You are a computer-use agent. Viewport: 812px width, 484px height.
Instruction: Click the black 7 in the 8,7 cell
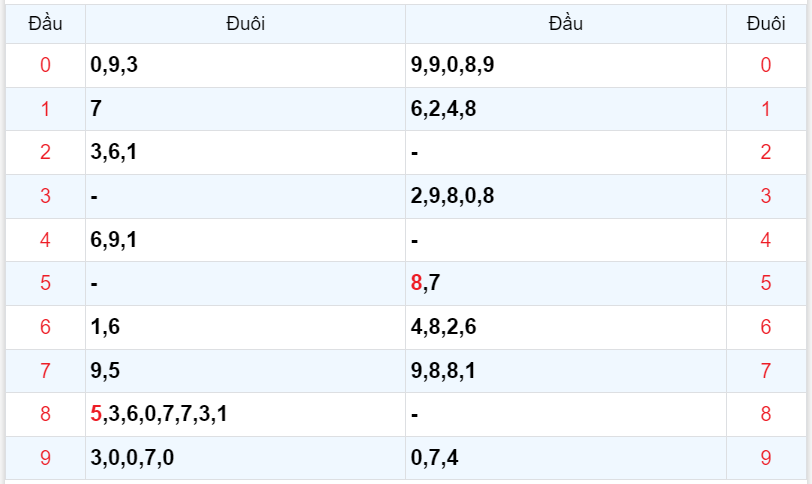click(434, 283)
